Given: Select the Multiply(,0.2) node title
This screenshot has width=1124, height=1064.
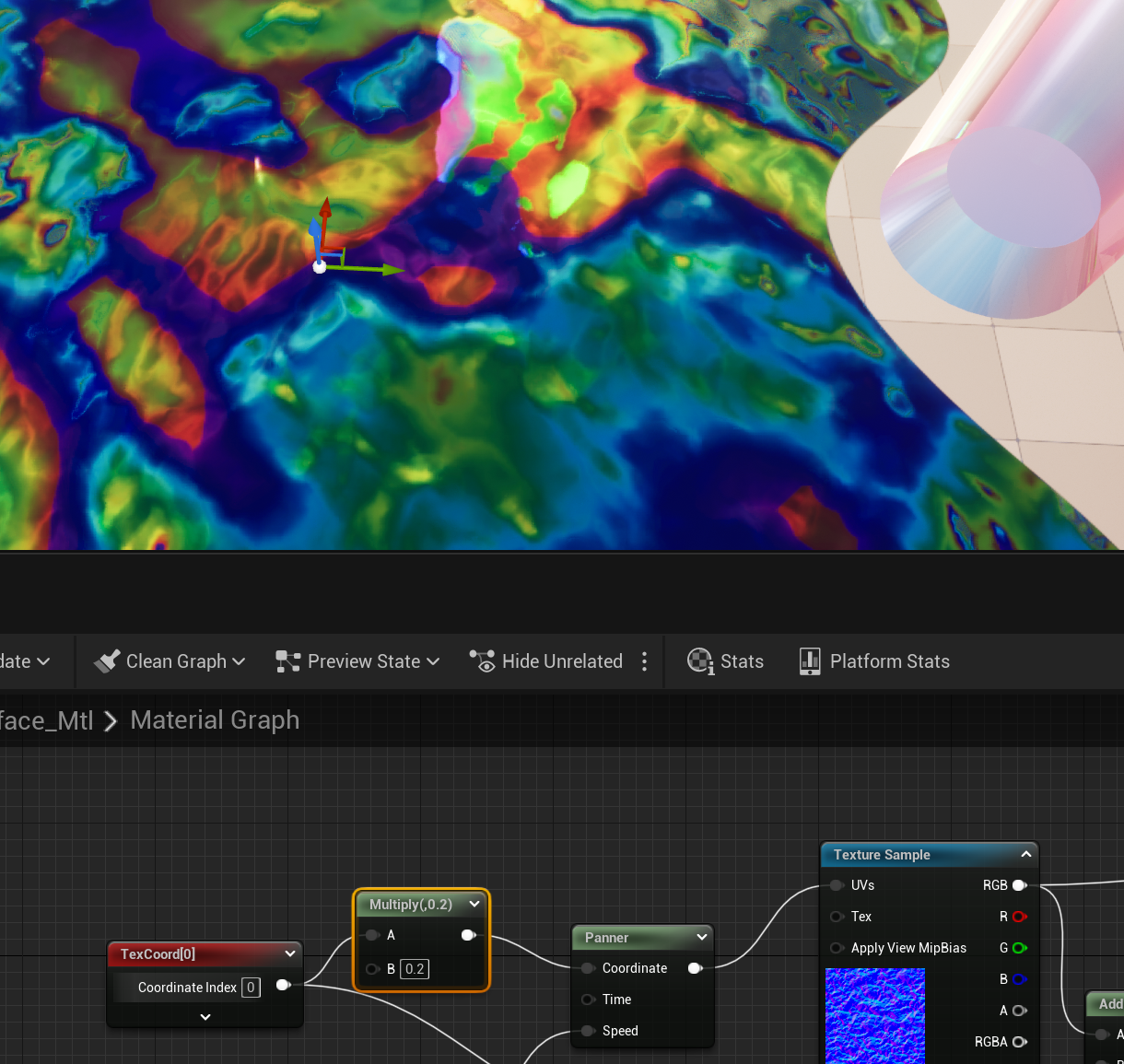Looking at the screenshot, I should [411, 905].
